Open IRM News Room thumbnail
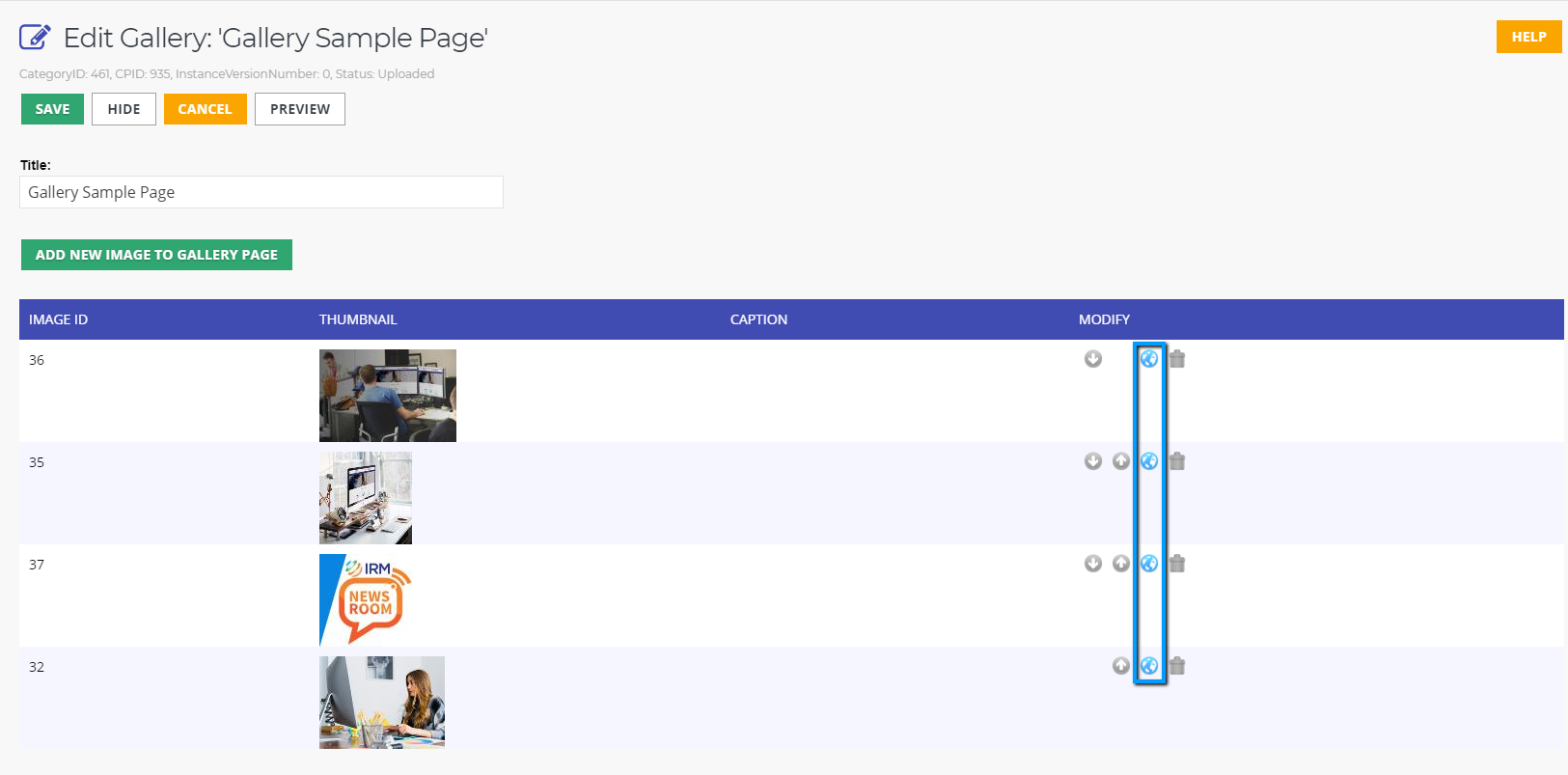The image size is (1568, 775). tap(366, 600)
